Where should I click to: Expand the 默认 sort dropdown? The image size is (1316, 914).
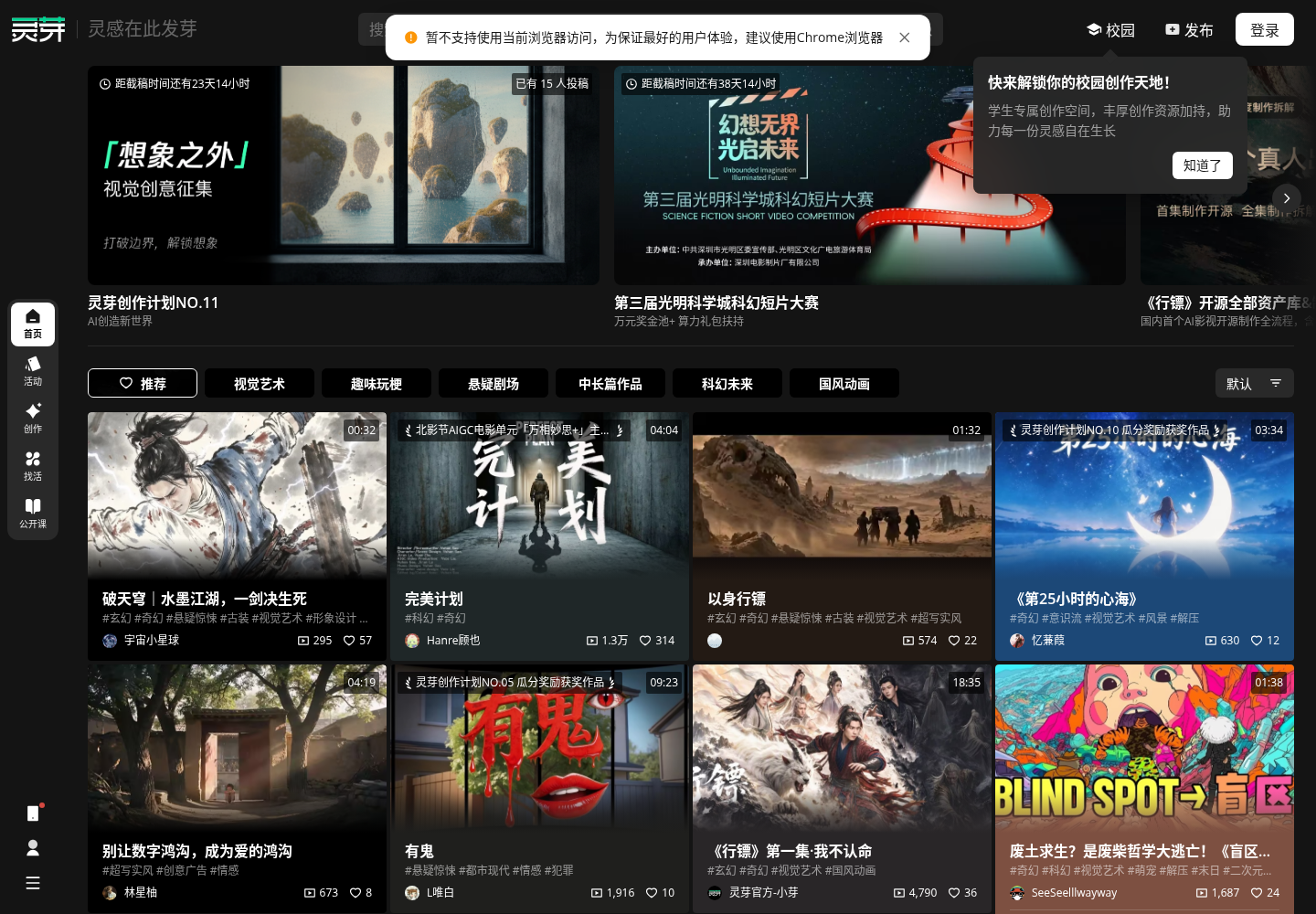pos(1254,384)
